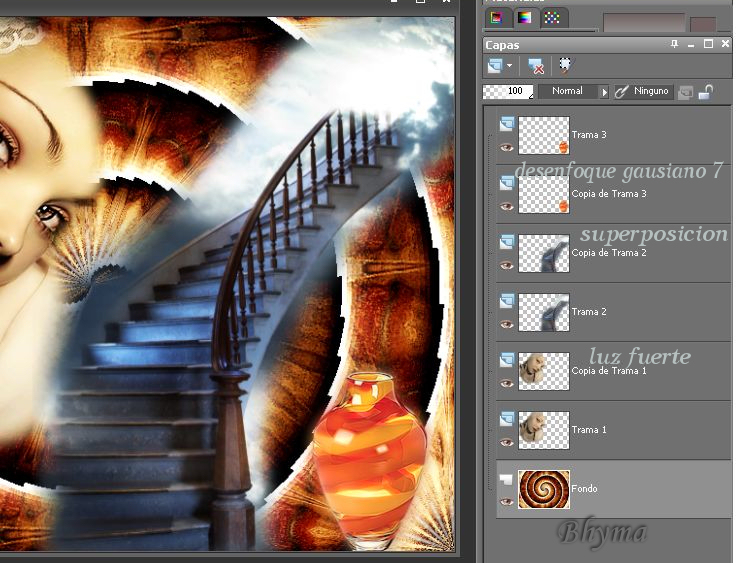Click the link toggle brush icon

(x=621, y=91)
